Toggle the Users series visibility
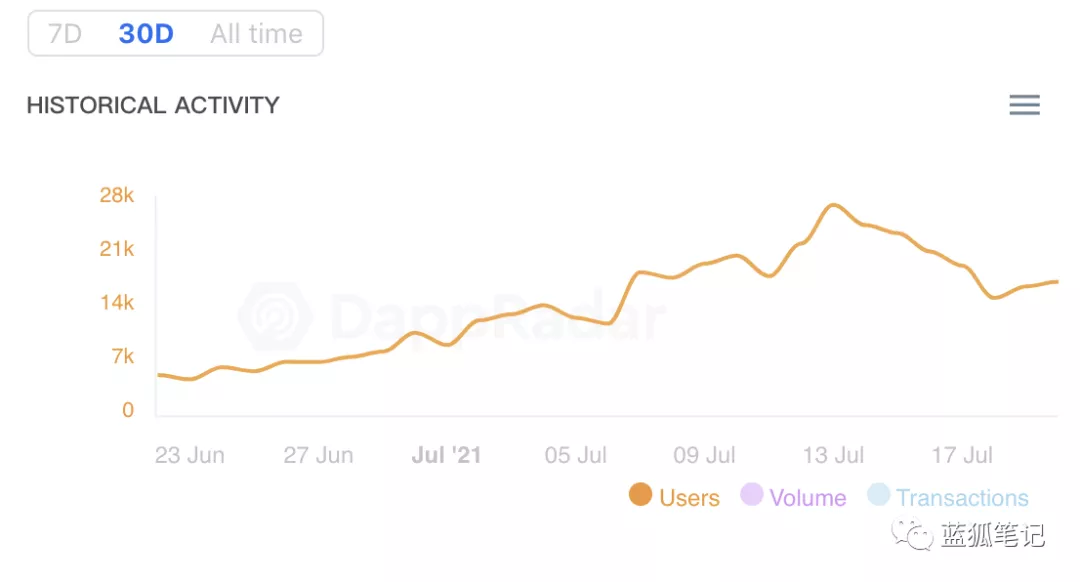Image resolution: width=1080 pixels, height=582 pixels. pos(689,497)
